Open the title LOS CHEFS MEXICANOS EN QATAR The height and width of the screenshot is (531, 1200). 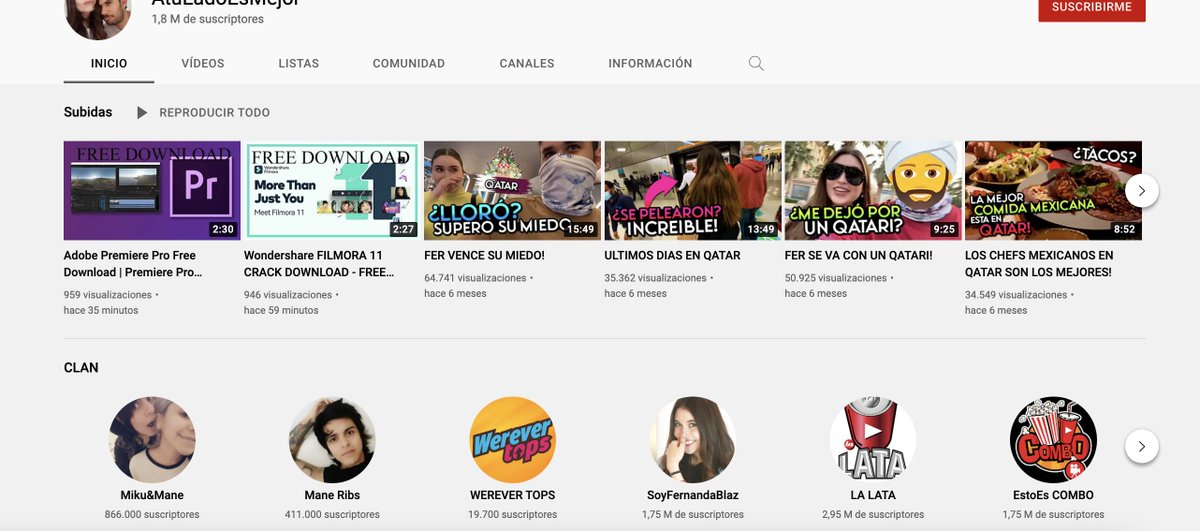[x=1039, y=264]
